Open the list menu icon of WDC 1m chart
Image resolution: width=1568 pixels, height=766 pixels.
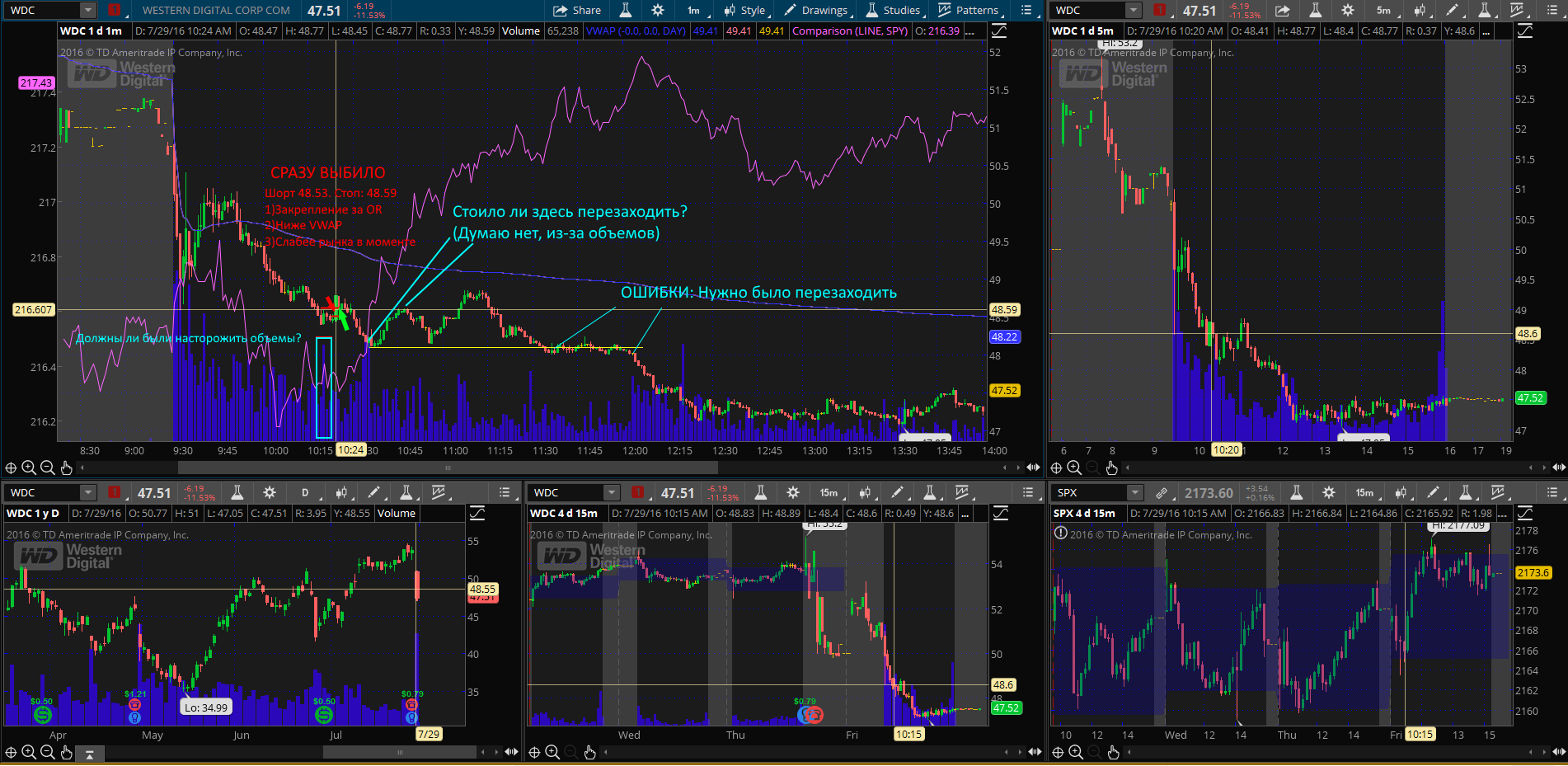1026,10
